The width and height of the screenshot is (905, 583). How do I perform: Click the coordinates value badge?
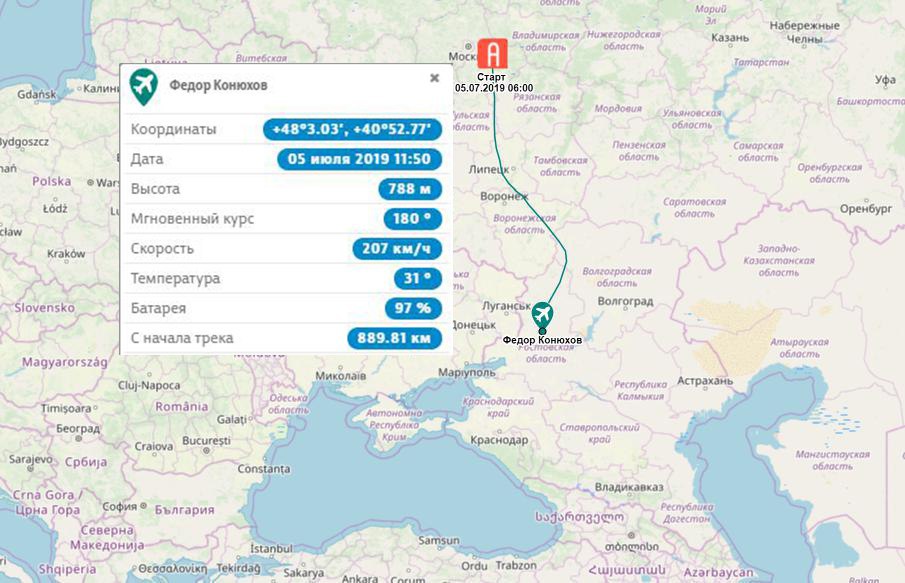pos(353,129)
